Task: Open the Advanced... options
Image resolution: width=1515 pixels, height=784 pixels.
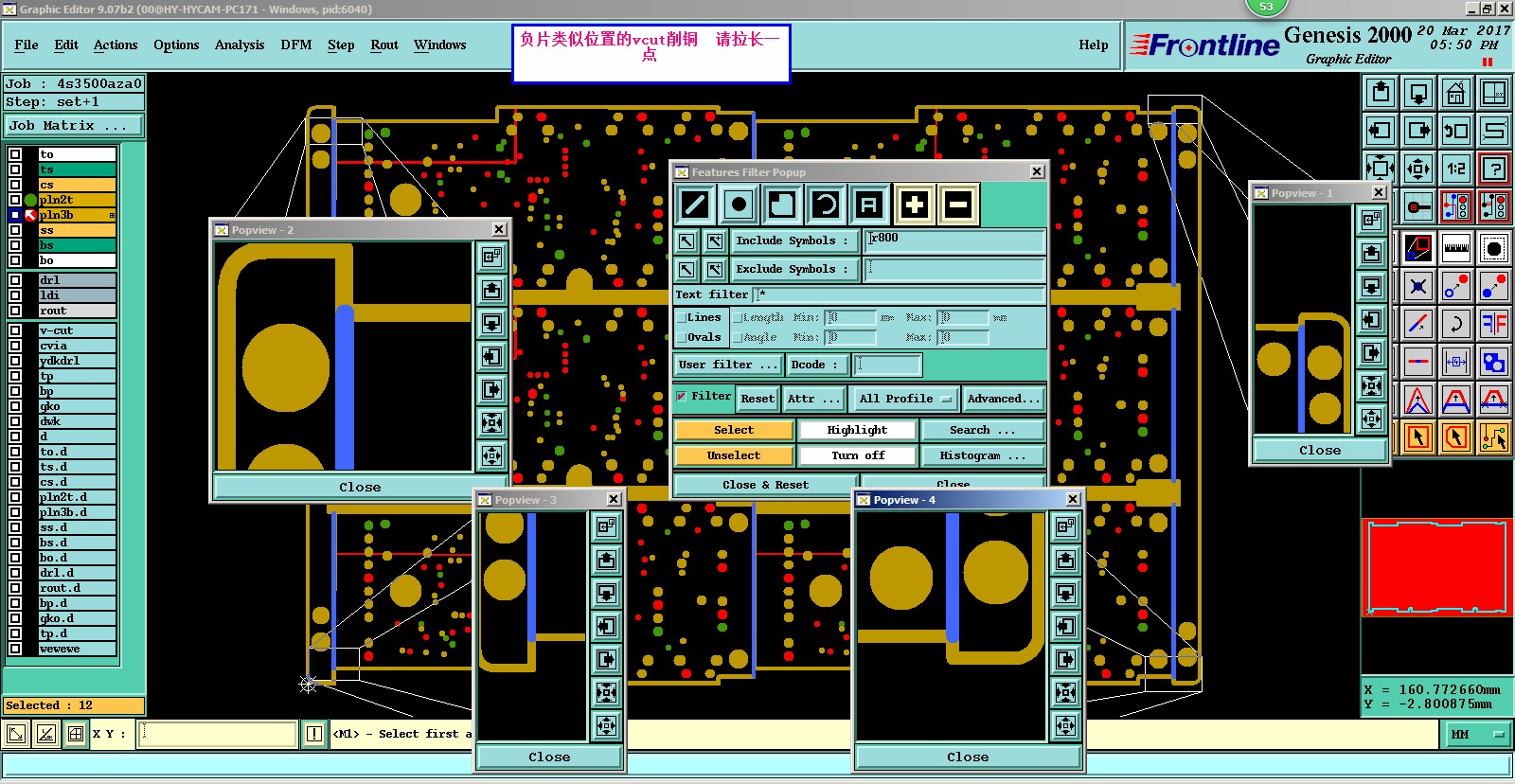Action: (x=1004, y=399)
